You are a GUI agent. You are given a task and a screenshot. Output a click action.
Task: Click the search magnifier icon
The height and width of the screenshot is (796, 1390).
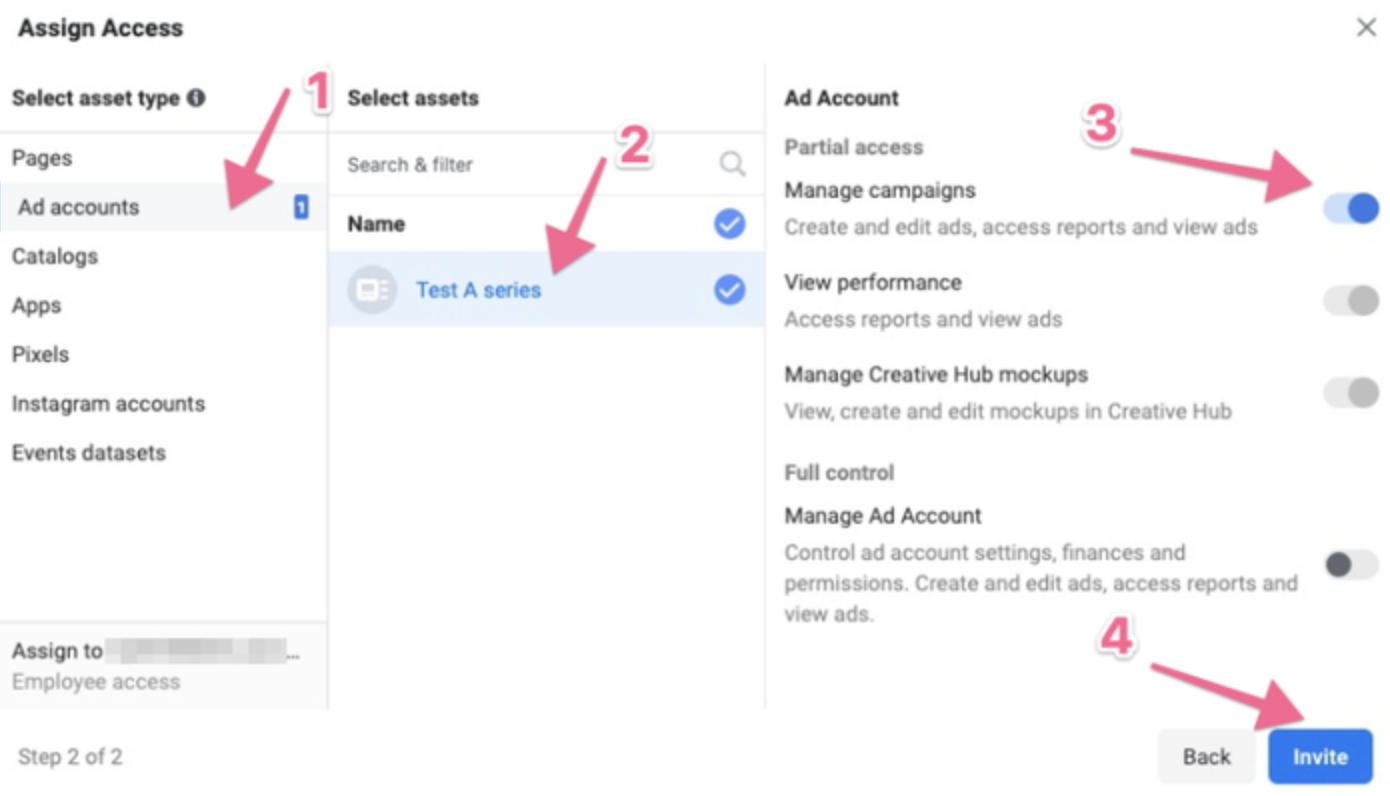coord(732,164)
